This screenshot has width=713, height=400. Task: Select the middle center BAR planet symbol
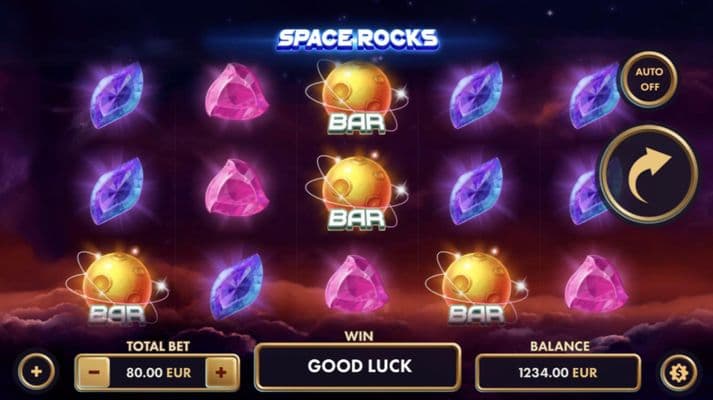coord(356,193)
